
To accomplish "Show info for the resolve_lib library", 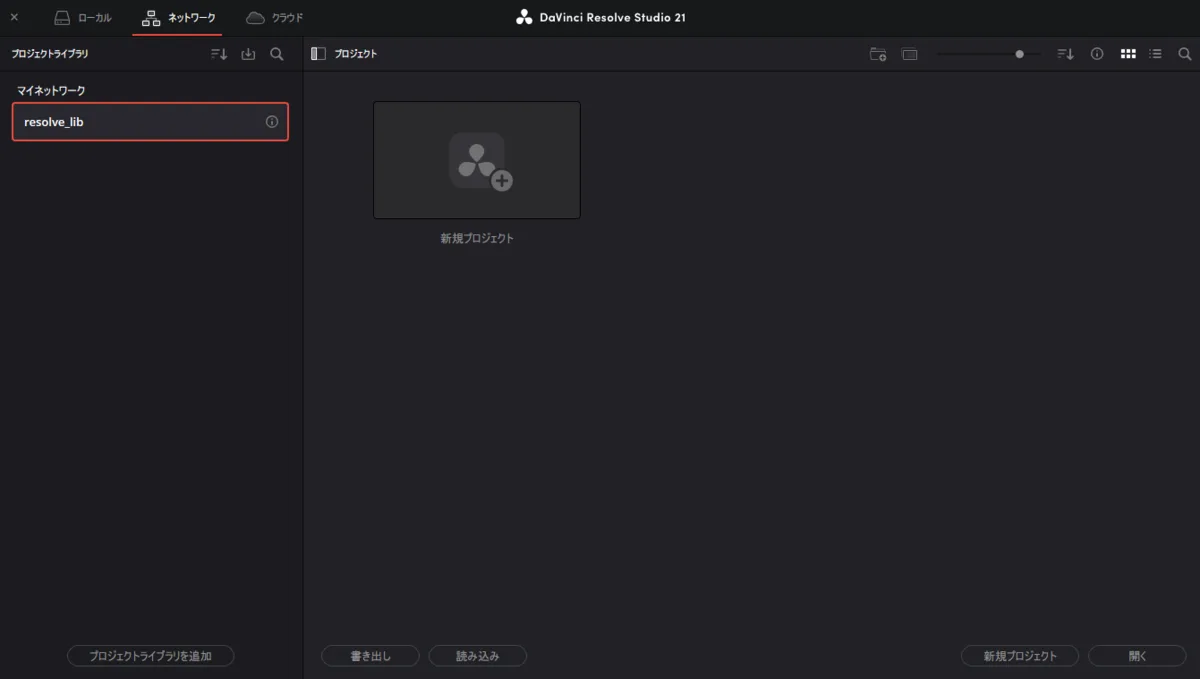I will 271,122.
